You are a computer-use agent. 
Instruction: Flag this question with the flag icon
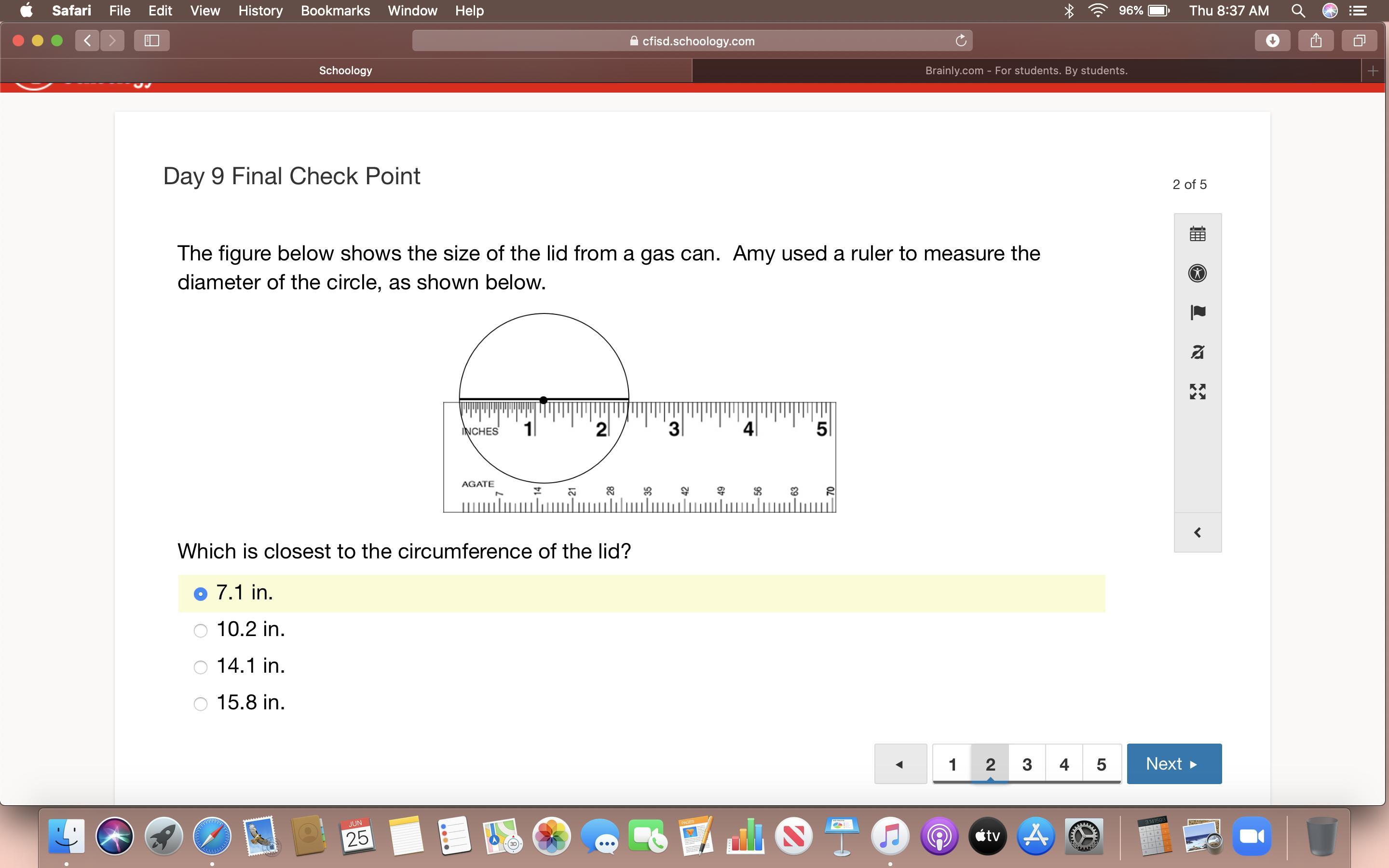tap(1198, 312)
